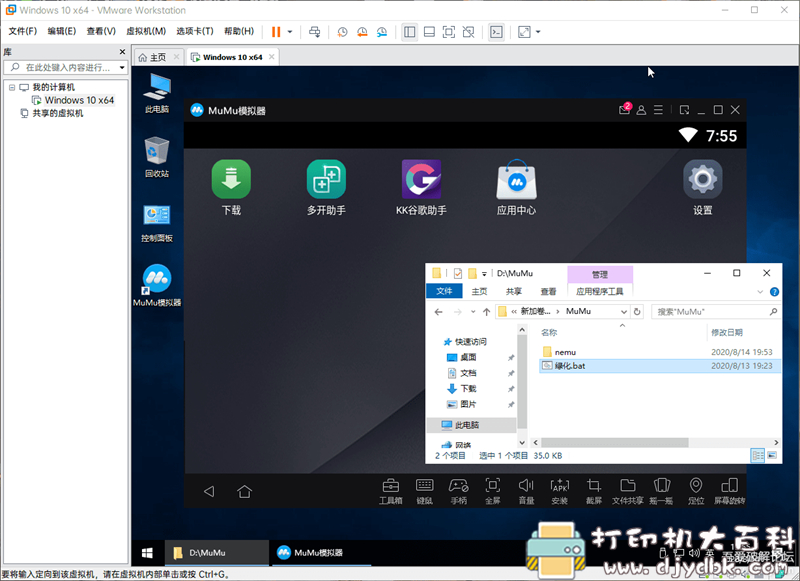This screenshot has width=800, height=581.
Task: Toggle the VMware thumbnail bar icon
Action: (429, 32)
